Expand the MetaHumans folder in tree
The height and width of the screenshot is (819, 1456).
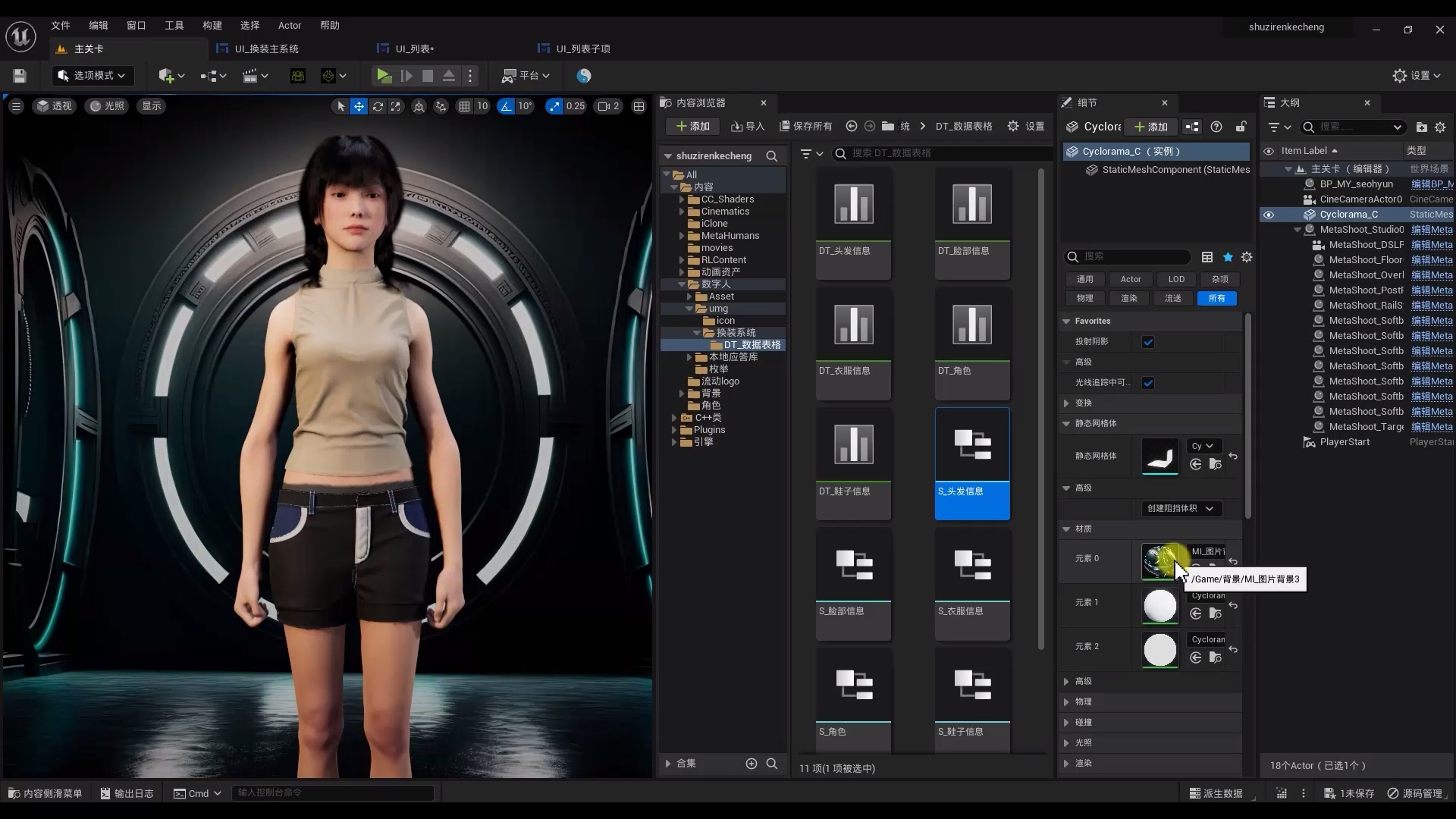tap(682, 236)
